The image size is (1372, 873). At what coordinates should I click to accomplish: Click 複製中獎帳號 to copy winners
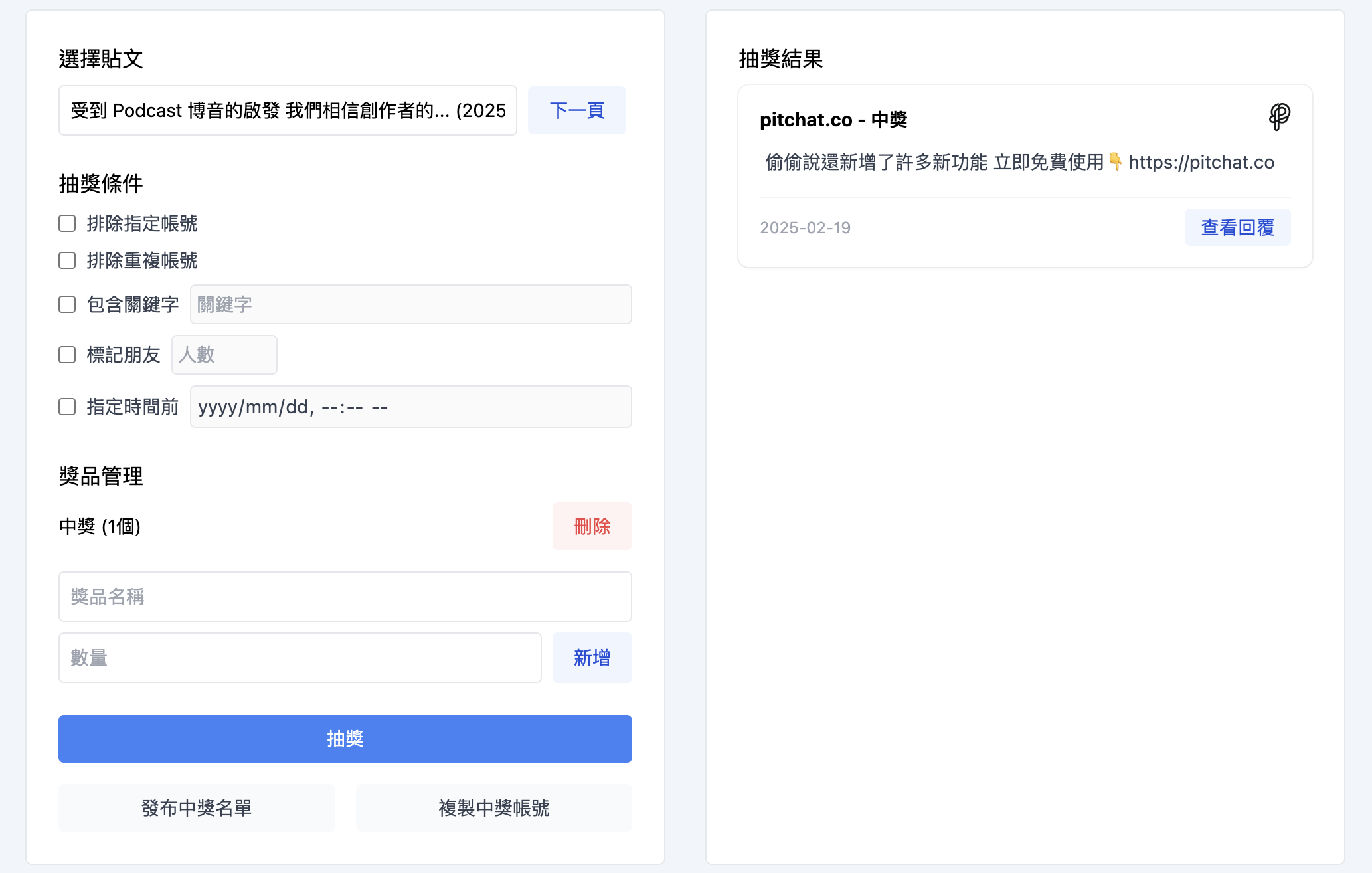[x=493, y=808]
